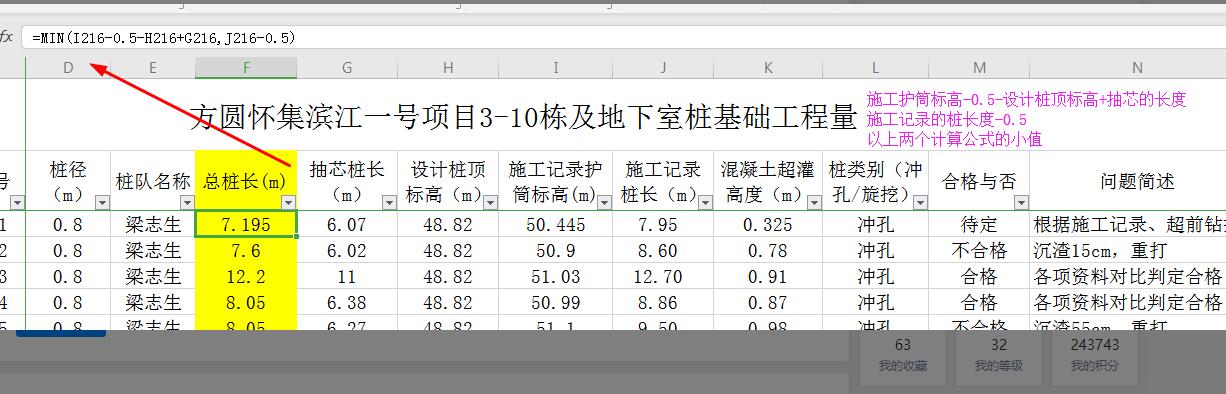This screenshot has height=394, width=1226.
Task: Select the 冲孔 cell in the 待定 row
Action: (874, 225)
